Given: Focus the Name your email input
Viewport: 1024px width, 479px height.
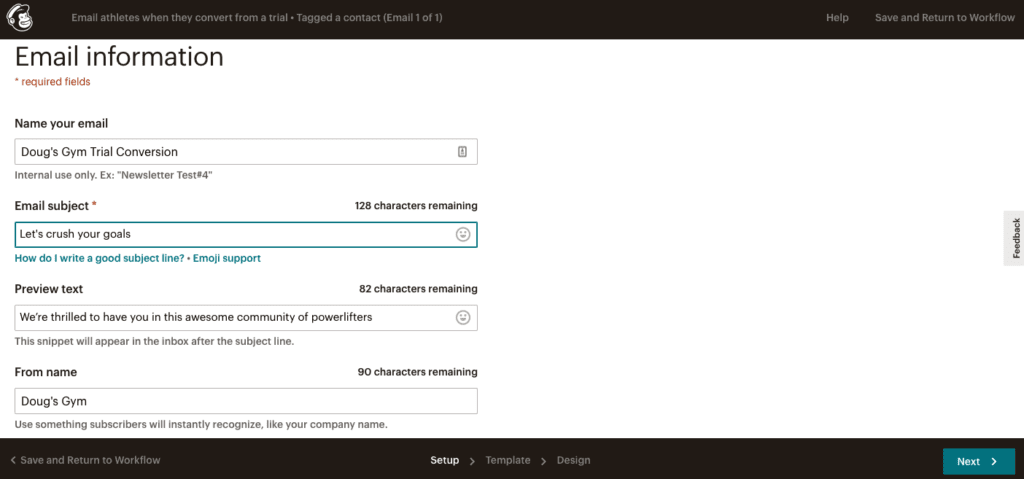Looking at the screenshot, I should [246, 152].
